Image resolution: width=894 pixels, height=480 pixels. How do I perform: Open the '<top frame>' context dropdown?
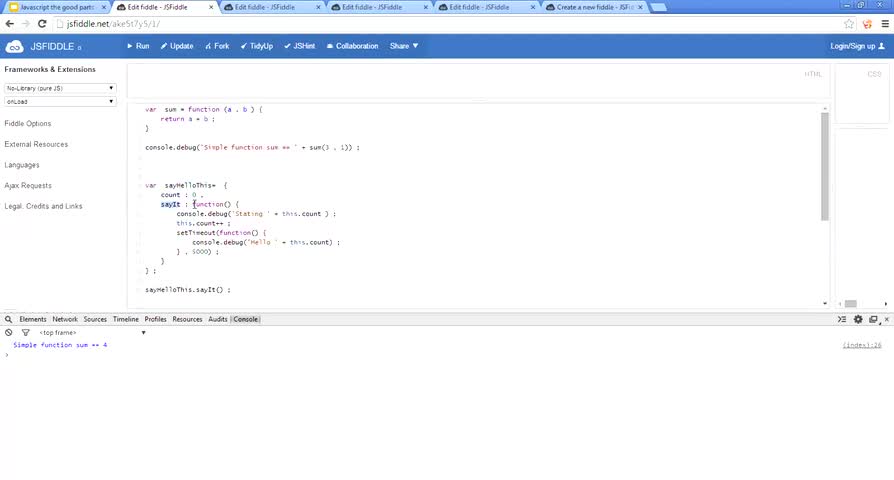[92, 332]
